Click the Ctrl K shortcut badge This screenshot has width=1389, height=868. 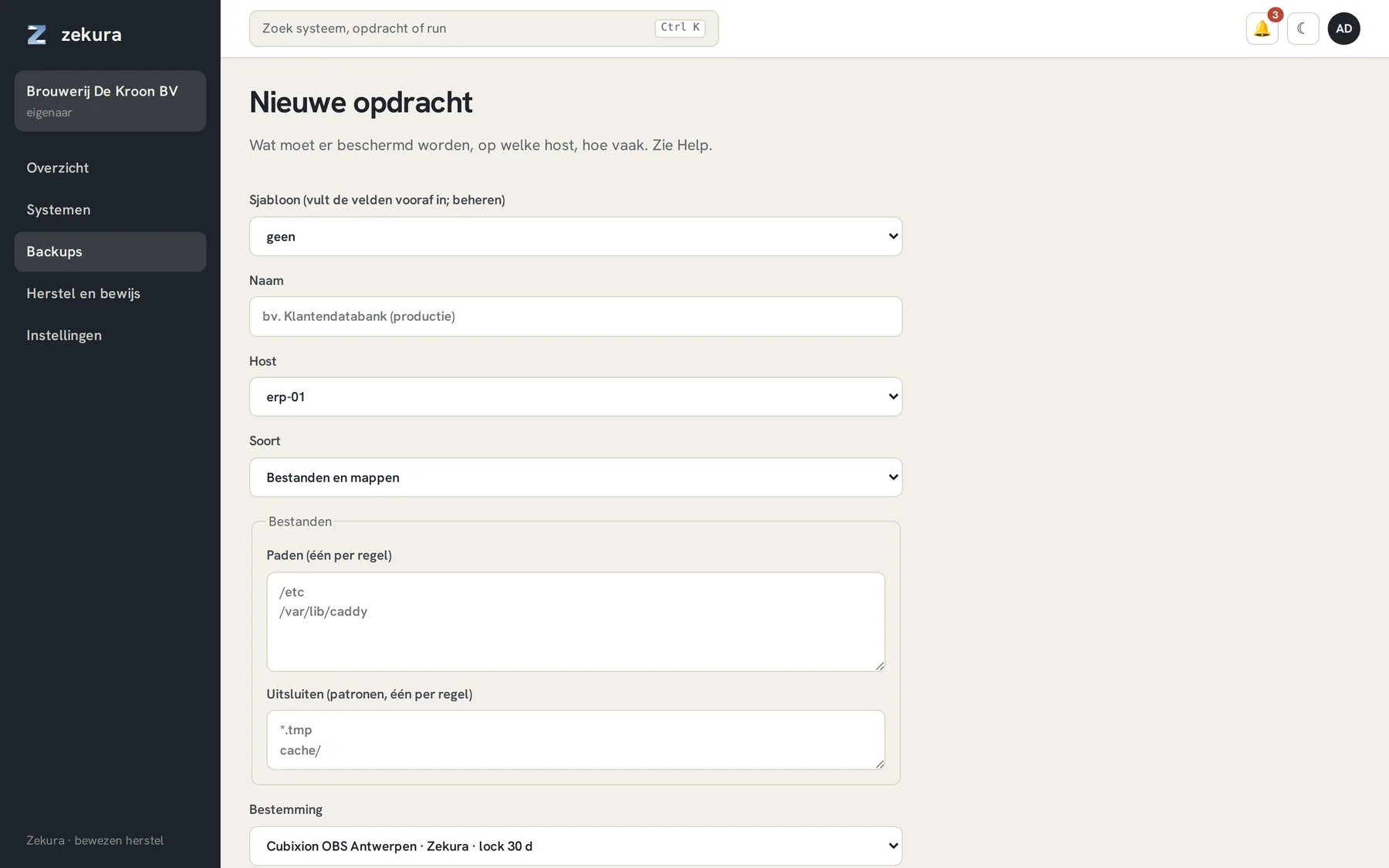click(x=680, y=28)
